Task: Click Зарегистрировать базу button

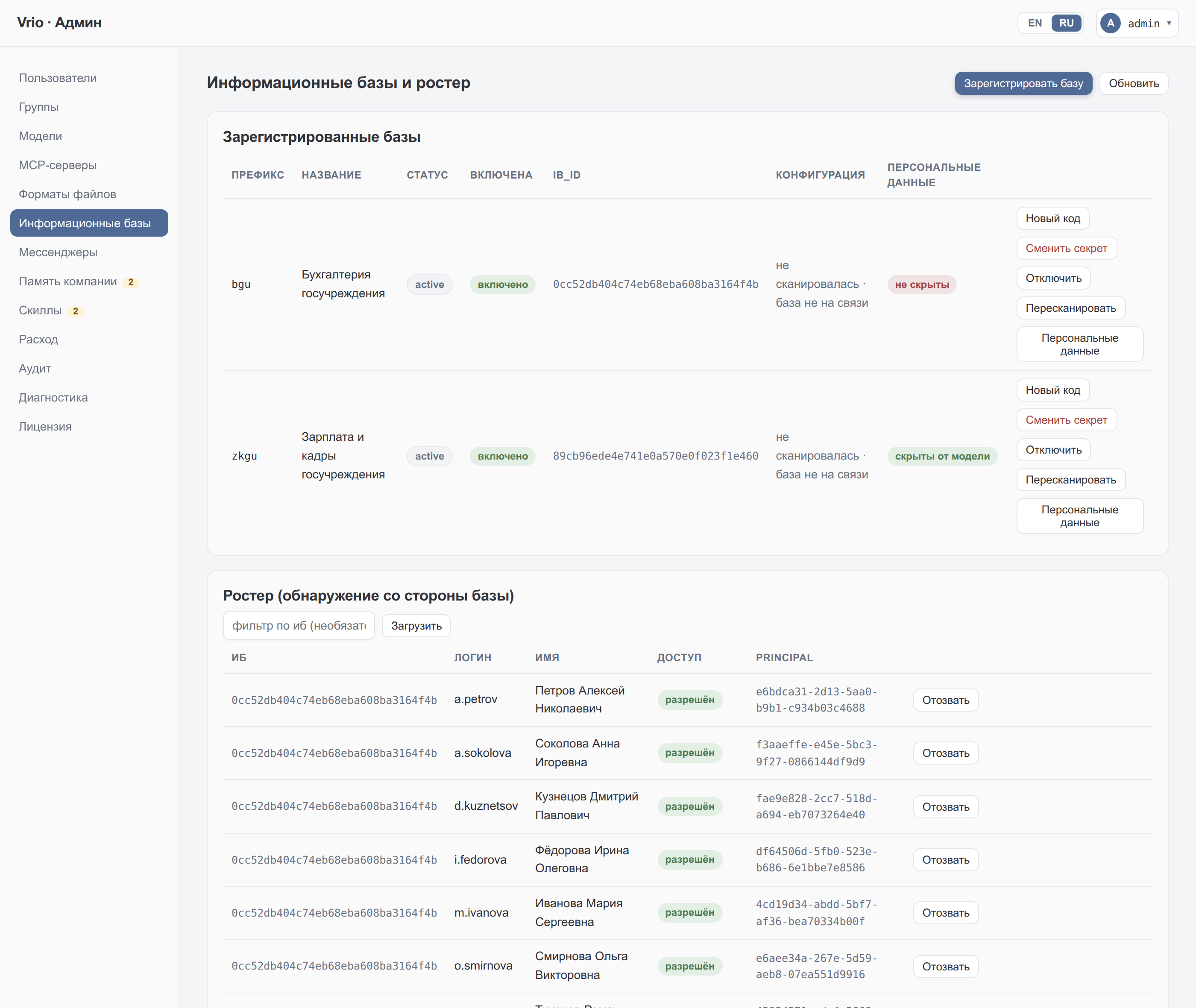Action: point(1023,83)
